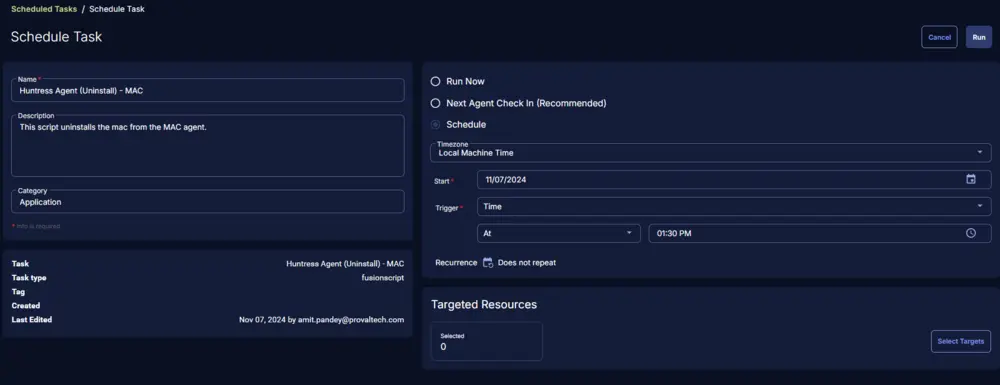Select the Schedule radio option
This screenshot has width=1000, height=385.
coord(436,124)
